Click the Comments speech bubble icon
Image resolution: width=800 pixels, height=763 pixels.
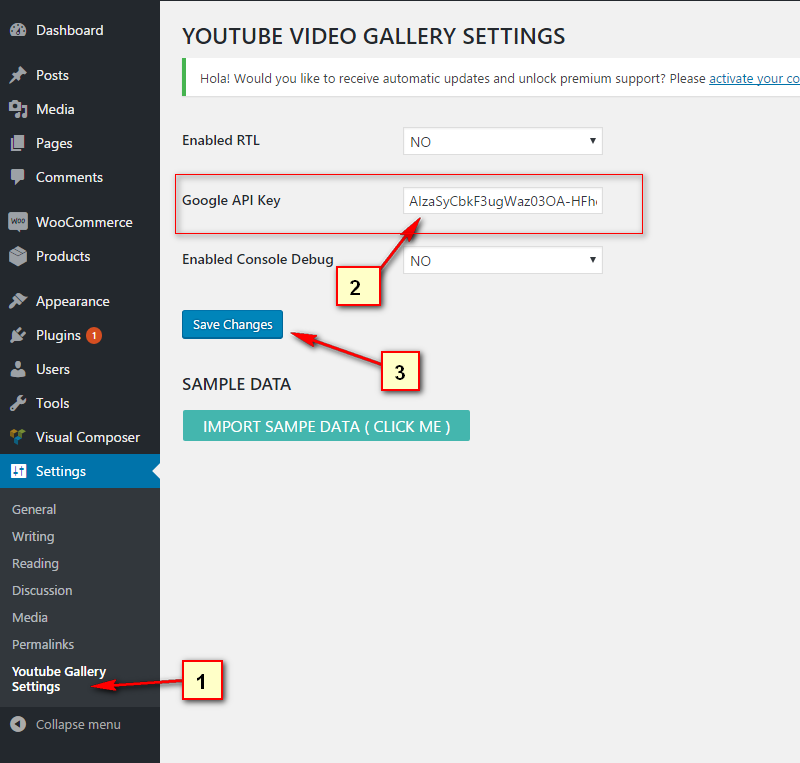coord(18,178)
